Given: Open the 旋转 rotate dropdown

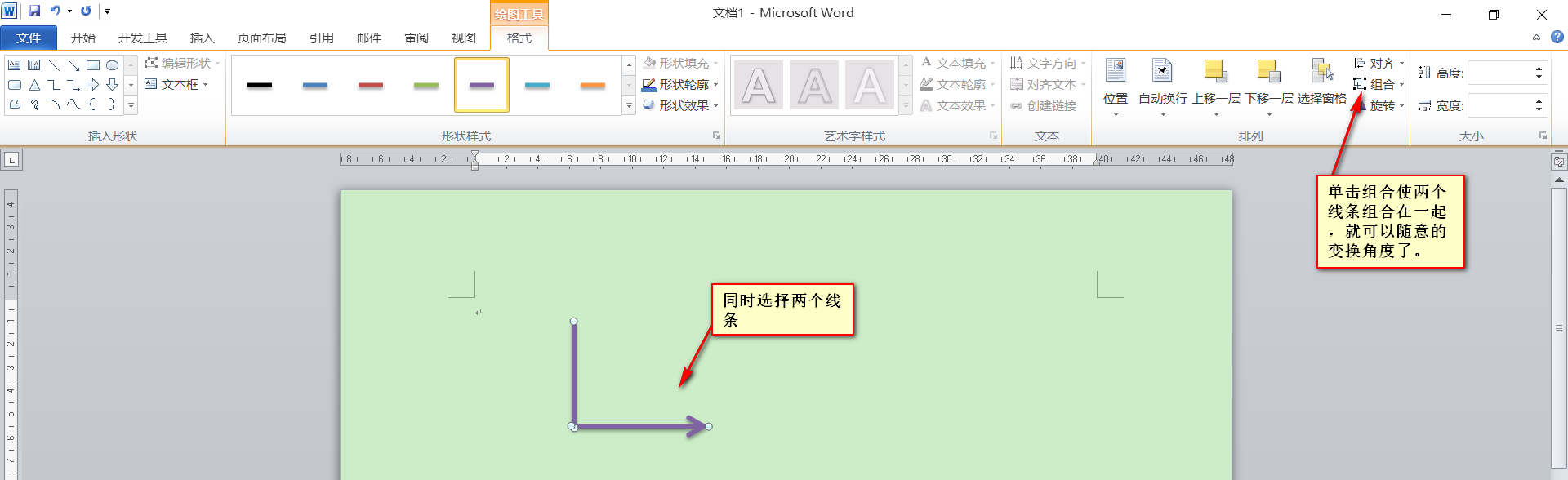Looking at the screenshot, I should pyautogui.click(x=1379, y=105).
